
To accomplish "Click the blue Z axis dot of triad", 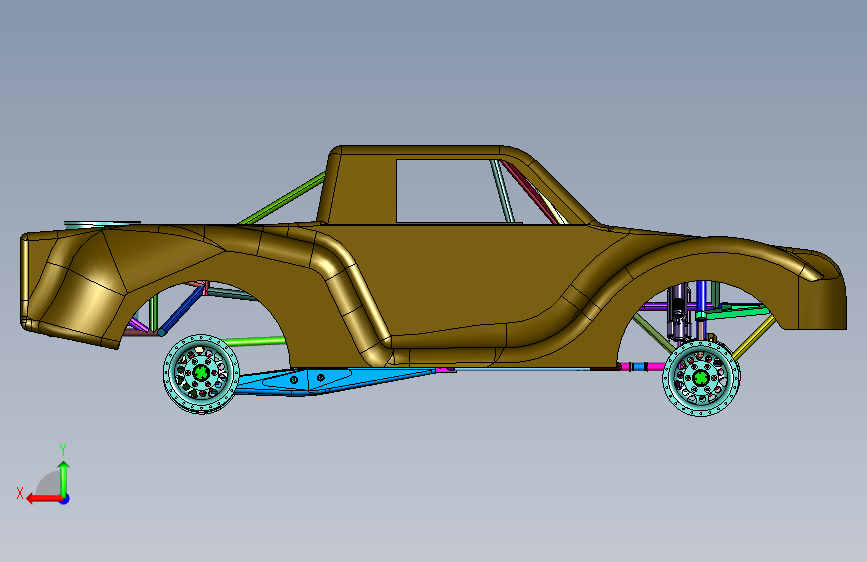I will click(65, 499).
